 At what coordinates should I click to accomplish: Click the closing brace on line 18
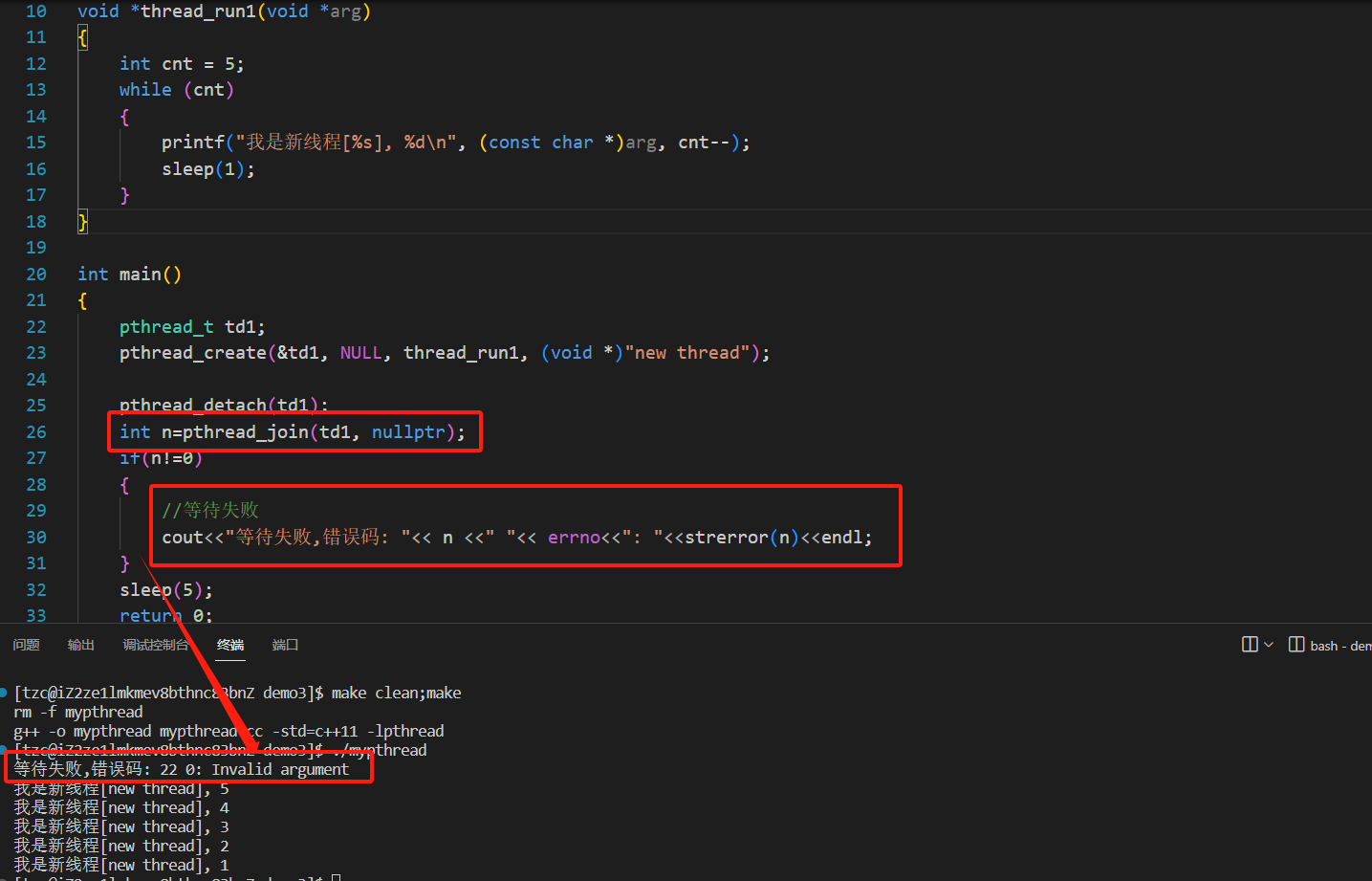[83, 222]
